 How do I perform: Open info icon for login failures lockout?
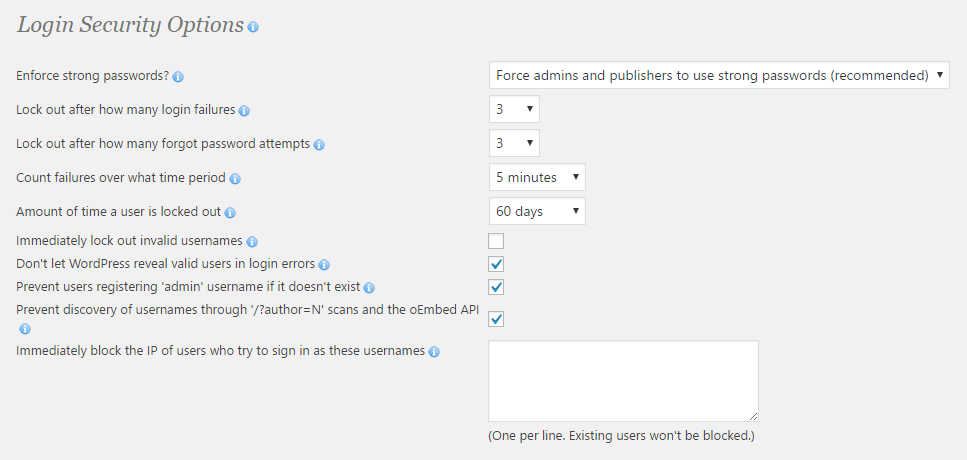244,110
